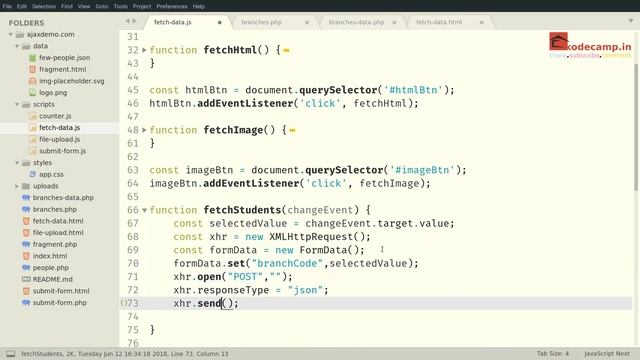
Task: Open submit-form.js in the sidebar
Action: (x=62, y=151)
